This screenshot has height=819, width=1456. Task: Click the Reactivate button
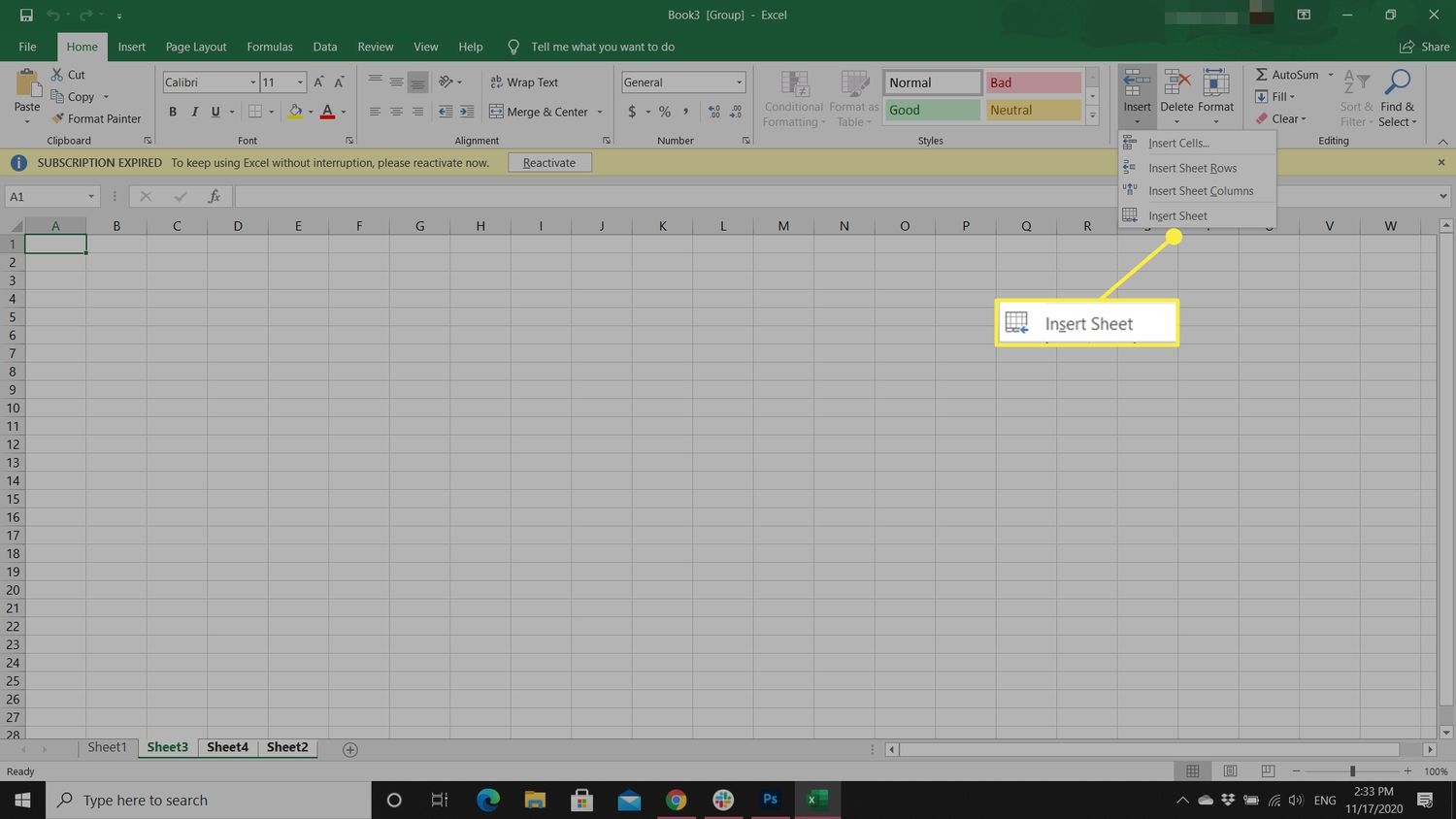click(x=549, y=162)
